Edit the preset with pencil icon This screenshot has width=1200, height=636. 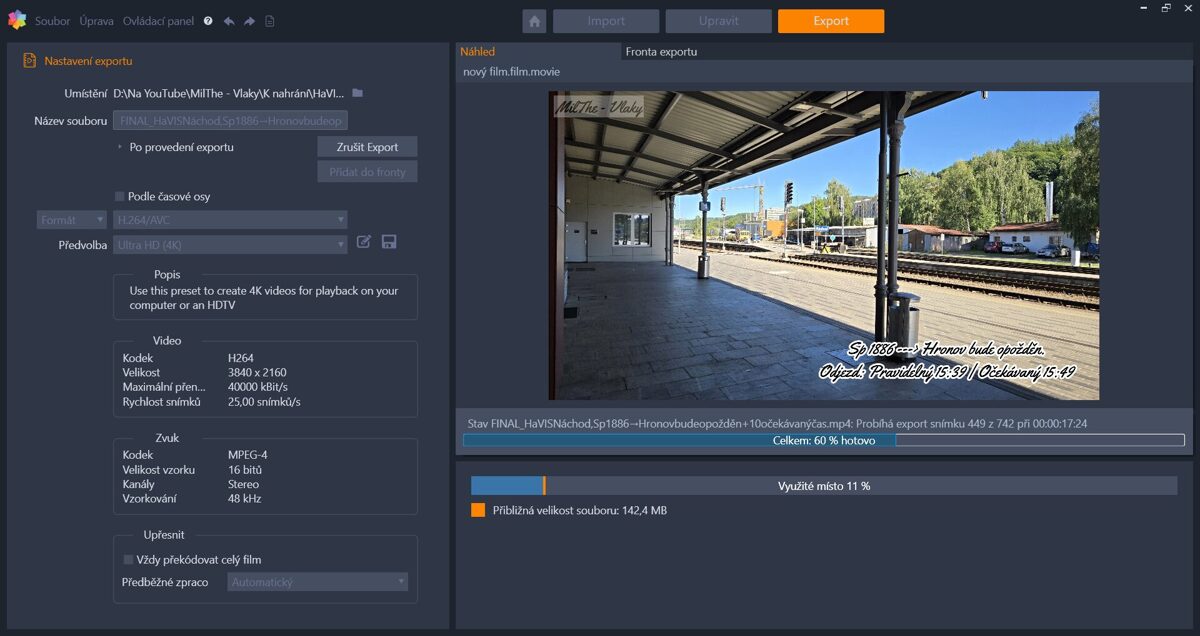(364, 242)
